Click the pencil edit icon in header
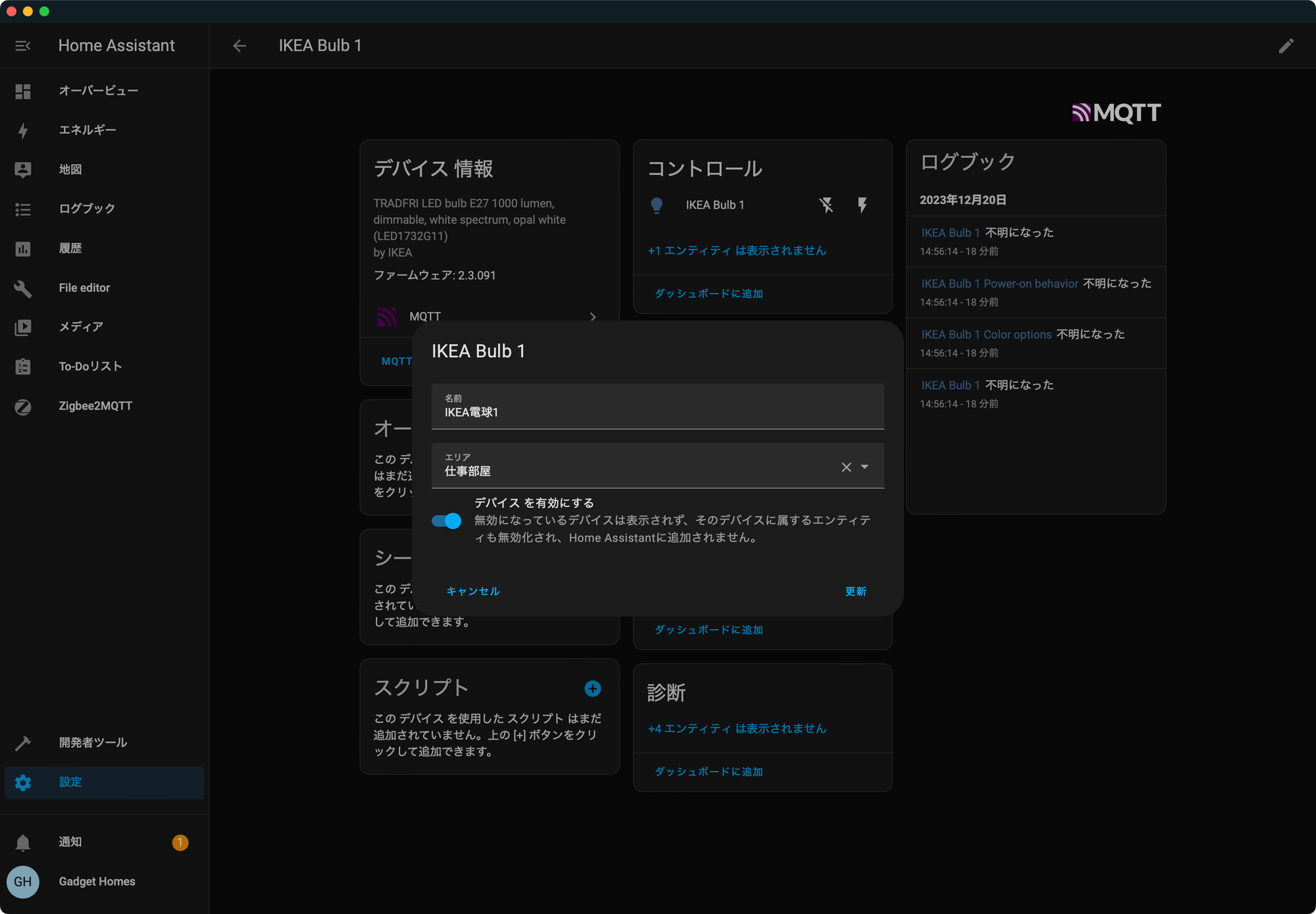 click(x=1286, y=45)
